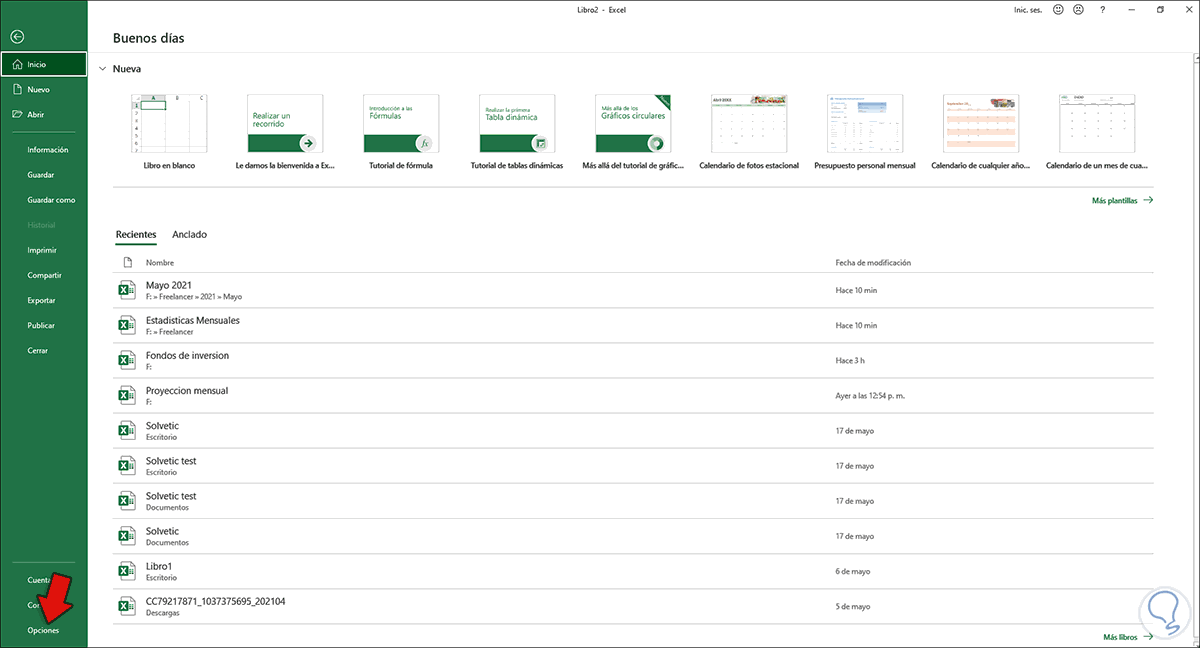This screenshot has width=1200, height=648.
Task: Select Presupuesto personal mensual template
Action: [864, 125]
